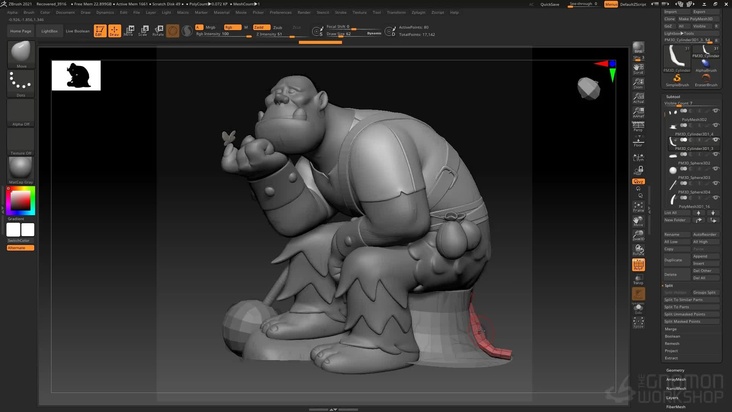
Task: Activate the Draw mode button
Action: (x=114, y=31)
